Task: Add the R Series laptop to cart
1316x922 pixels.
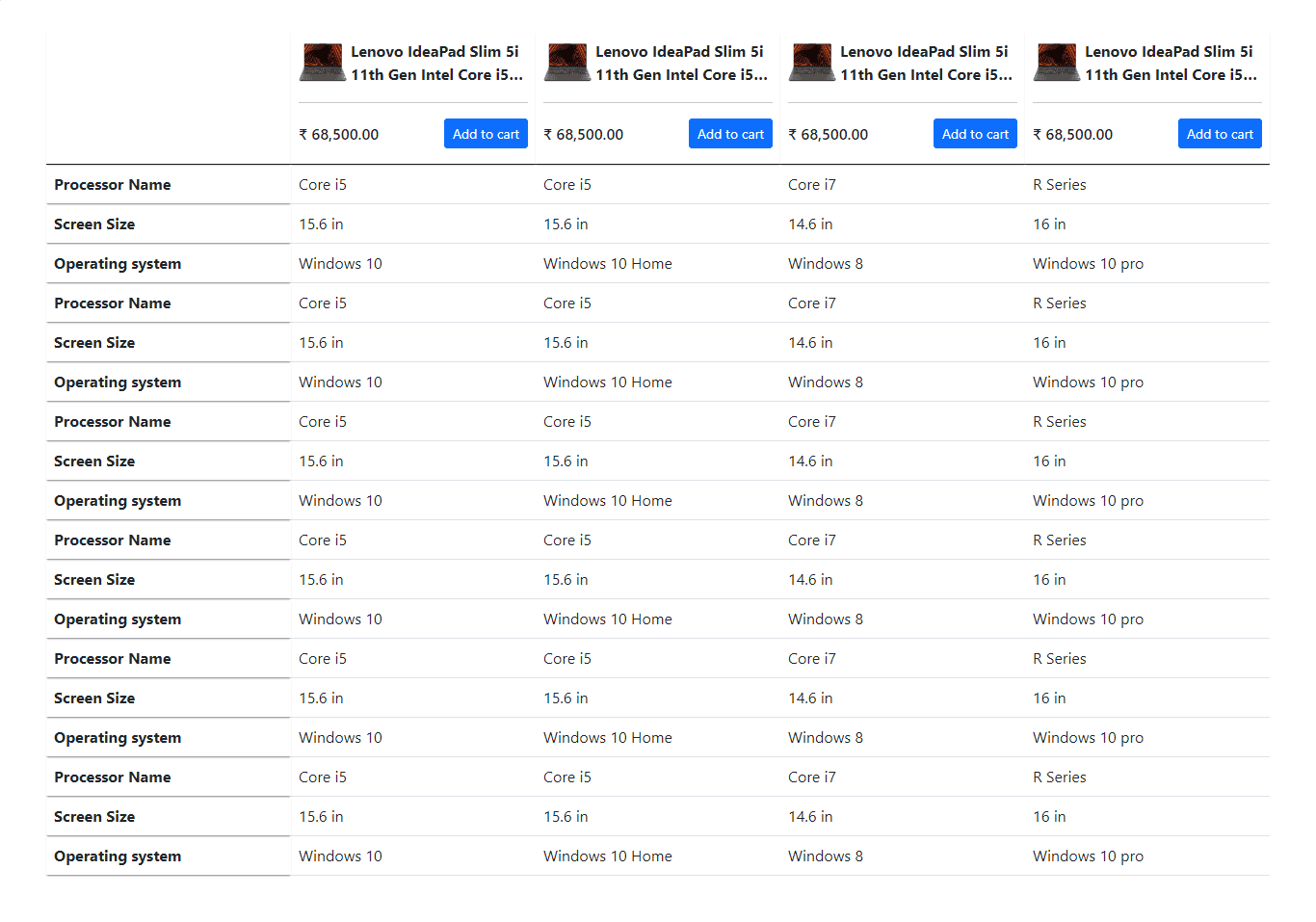Action: [x=1220, y=134]
